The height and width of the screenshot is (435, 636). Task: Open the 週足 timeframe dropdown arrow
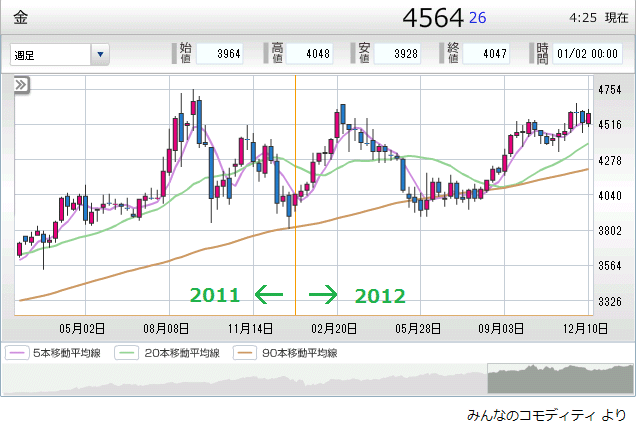[100, 54]
